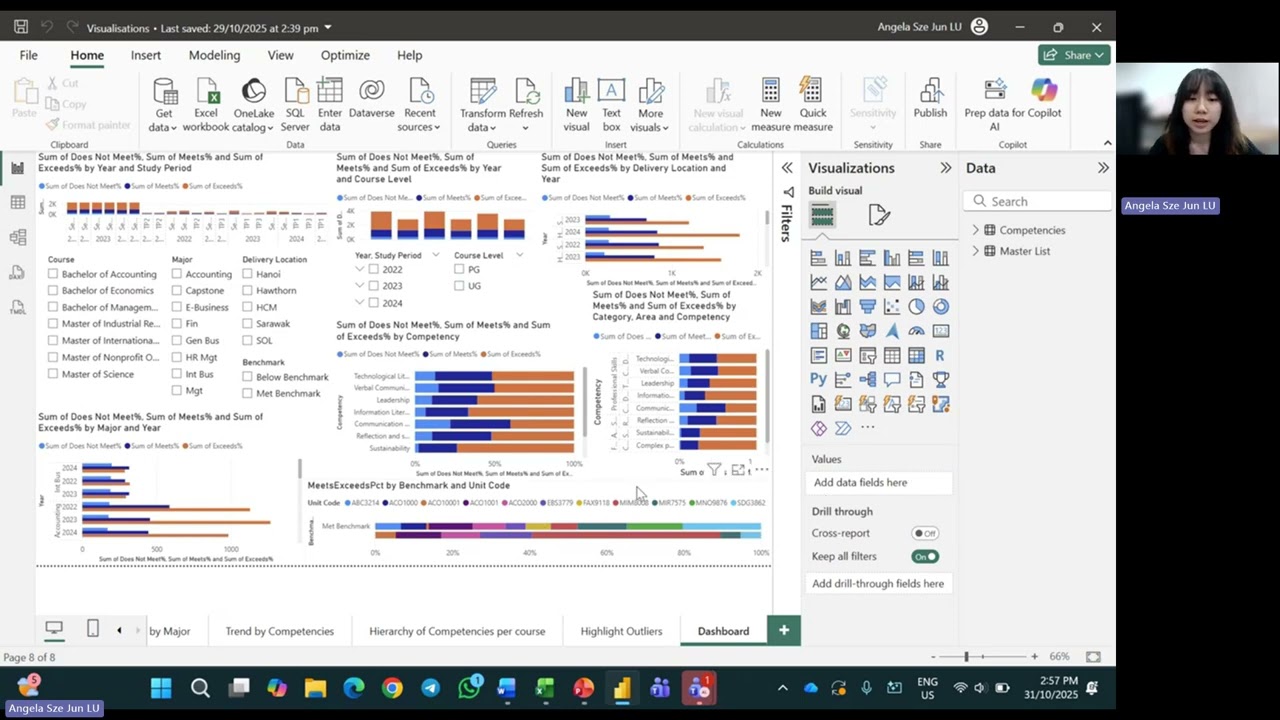Open Windows Start menu
This screenshot has height=720, width=1280.
[161, 688]
